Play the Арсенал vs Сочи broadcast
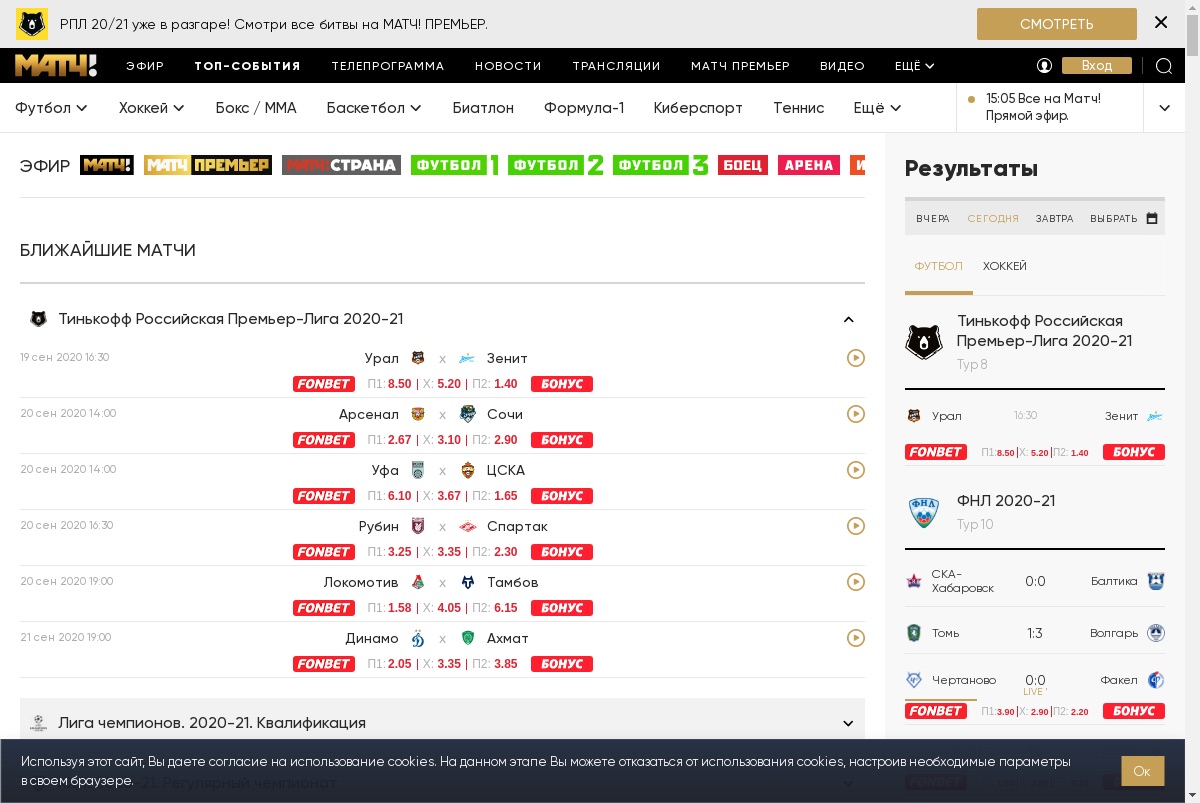This screenshot has height=803, width=1200. coord(856,414)
